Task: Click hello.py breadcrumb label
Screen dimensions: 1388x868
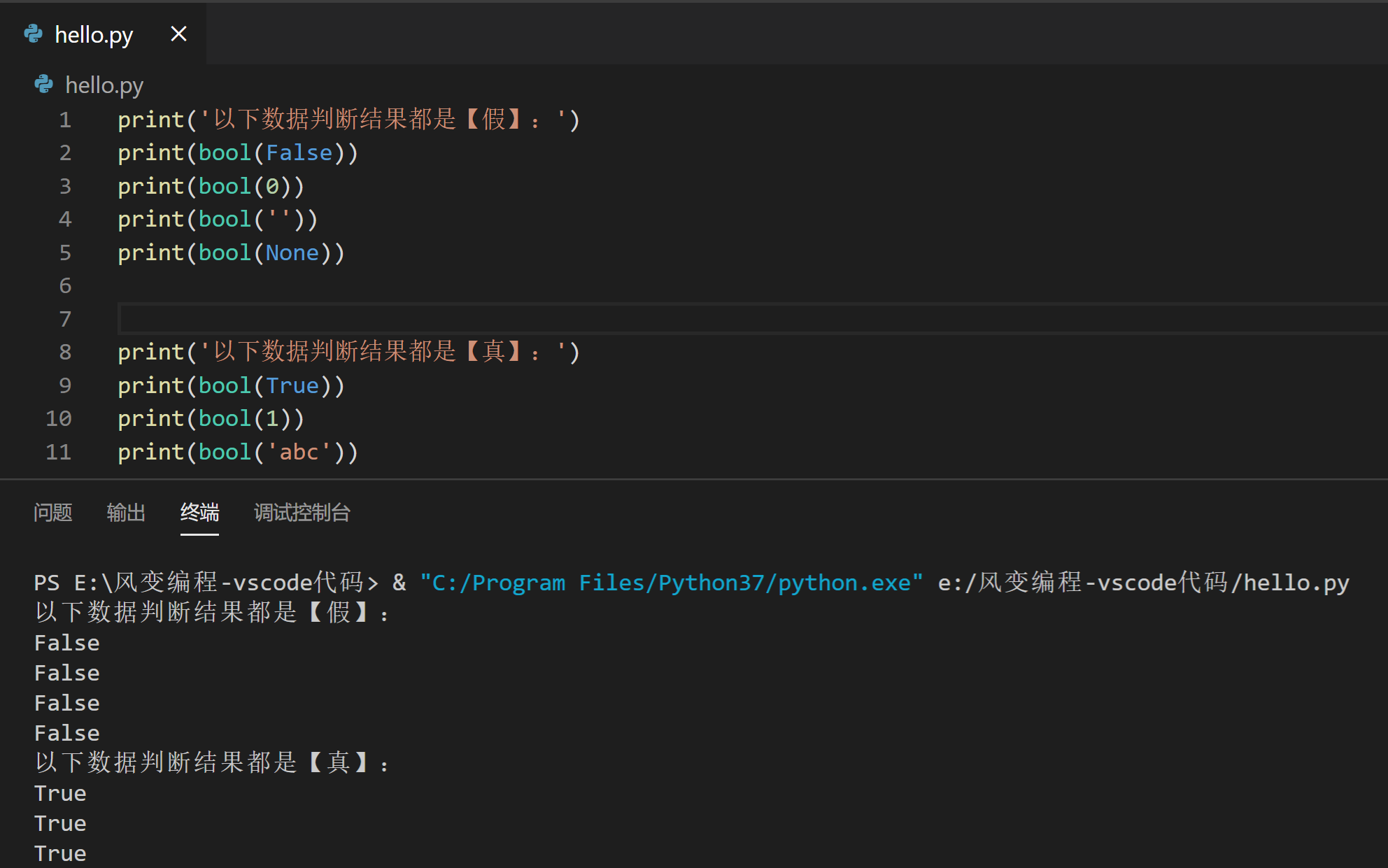Action: 104,85
